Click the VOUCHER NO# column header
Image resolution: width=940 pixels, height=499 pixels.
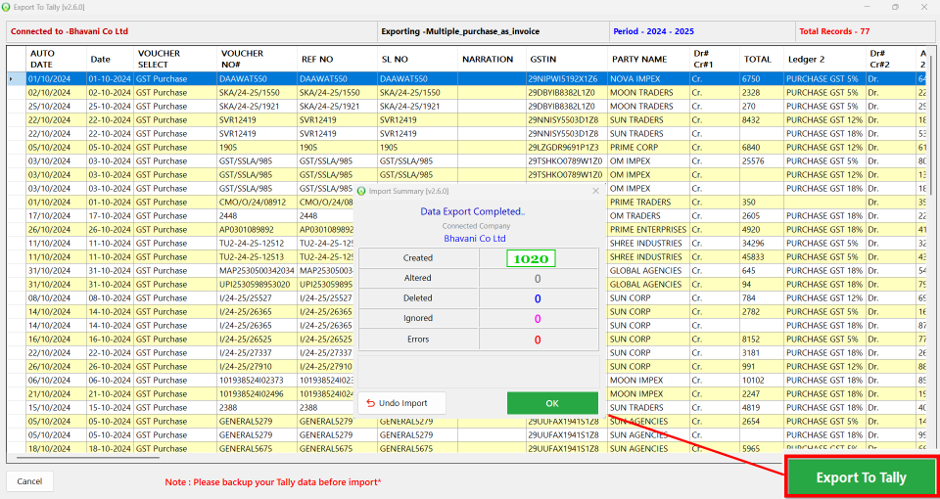click(257, 59)
